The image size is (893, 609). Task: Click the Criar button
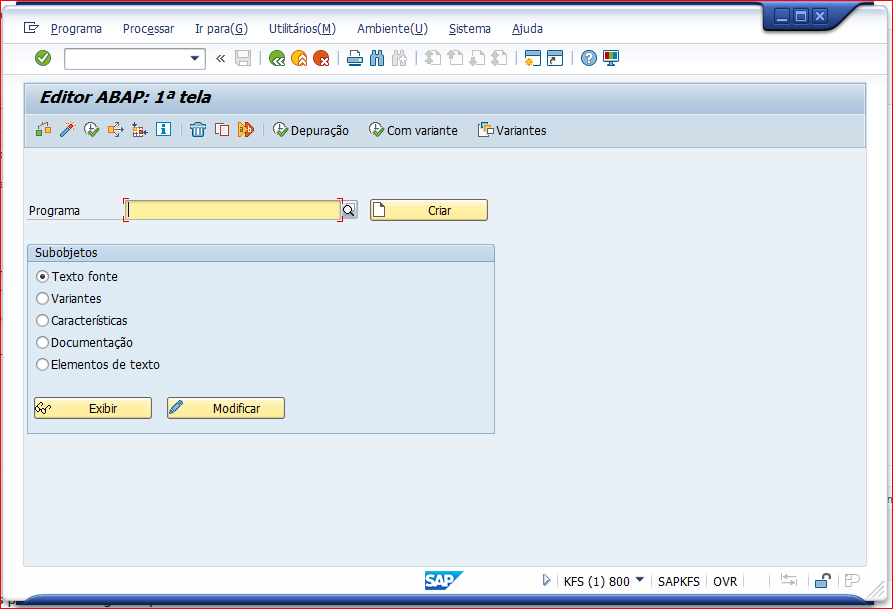click(x=429, y=210)
